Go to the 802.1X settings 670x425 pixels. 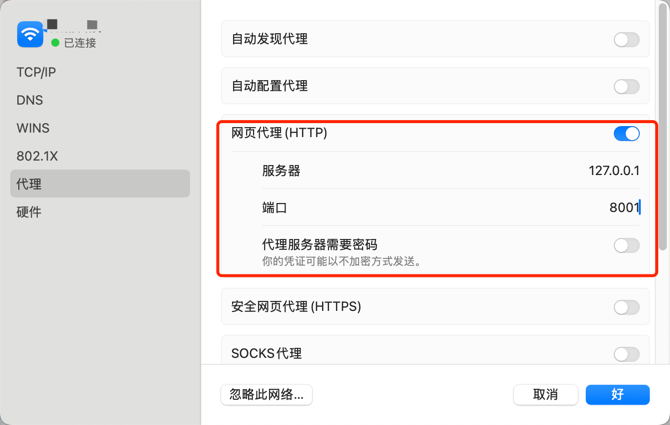coord(36,157)
